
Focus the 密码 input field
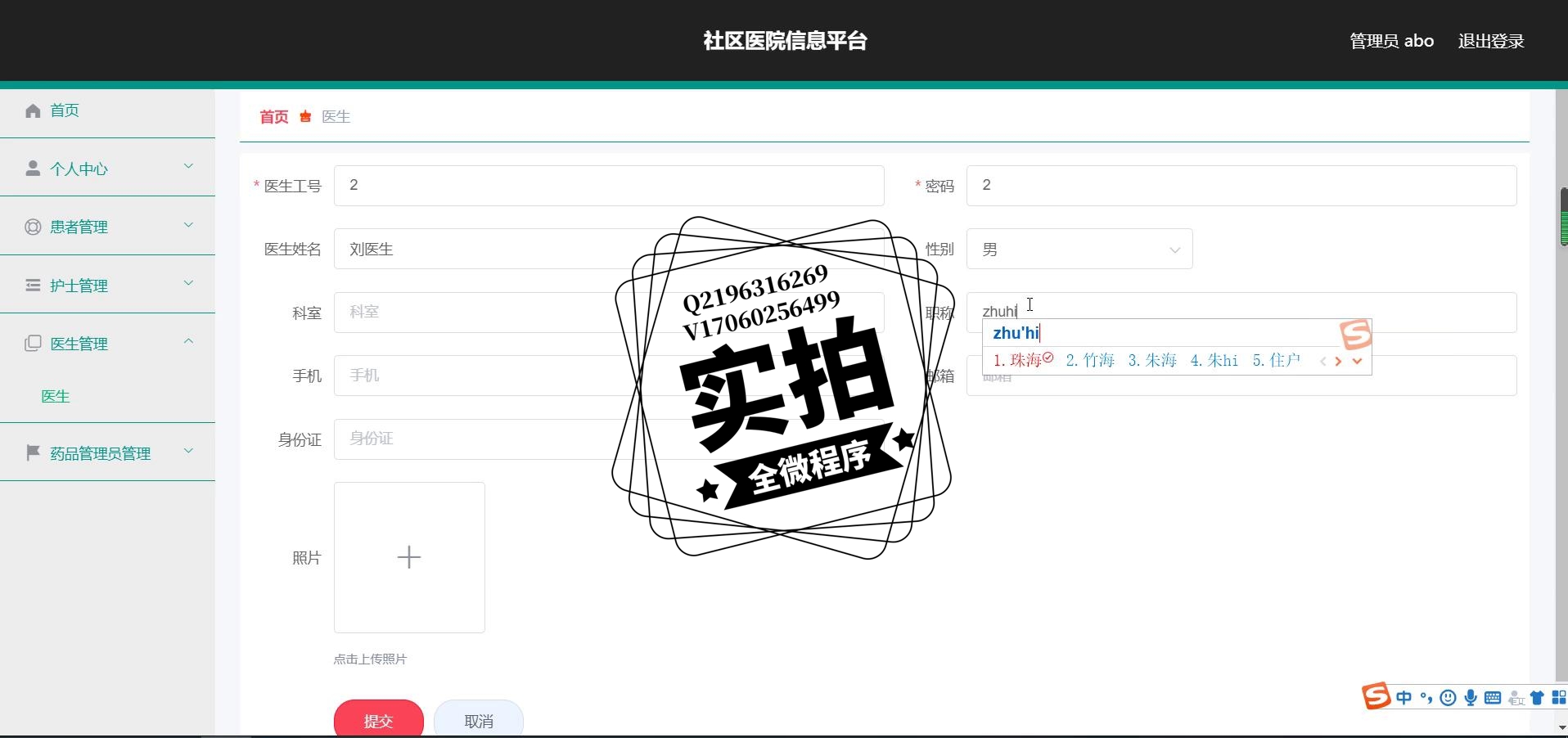pos(1241,186)
